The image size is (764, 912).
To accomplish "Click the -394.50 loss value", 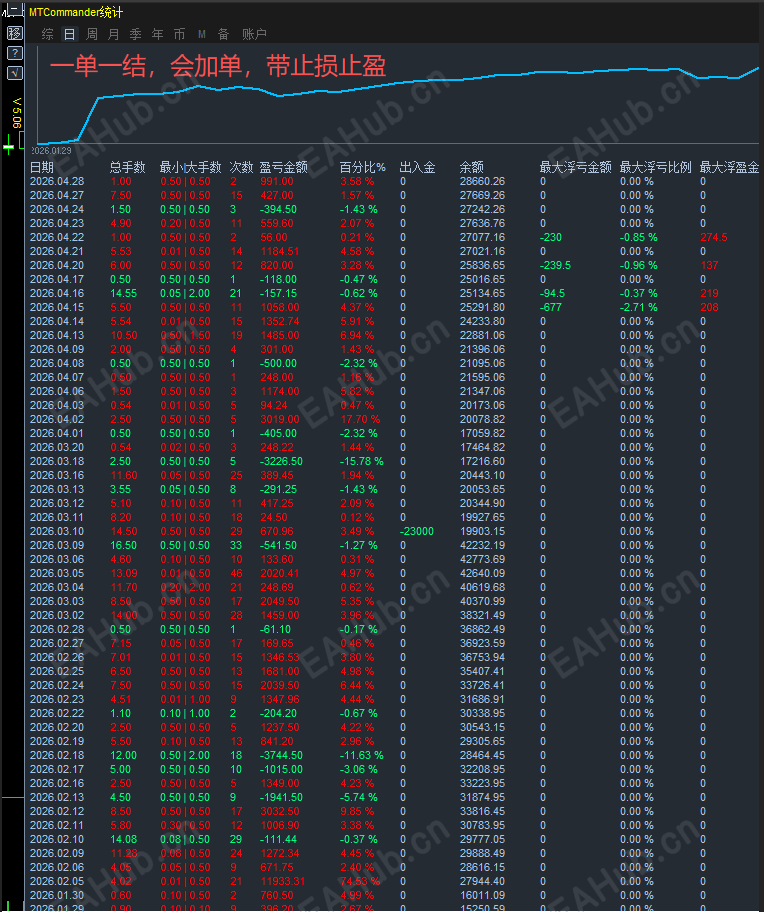I will coord(279,209).
